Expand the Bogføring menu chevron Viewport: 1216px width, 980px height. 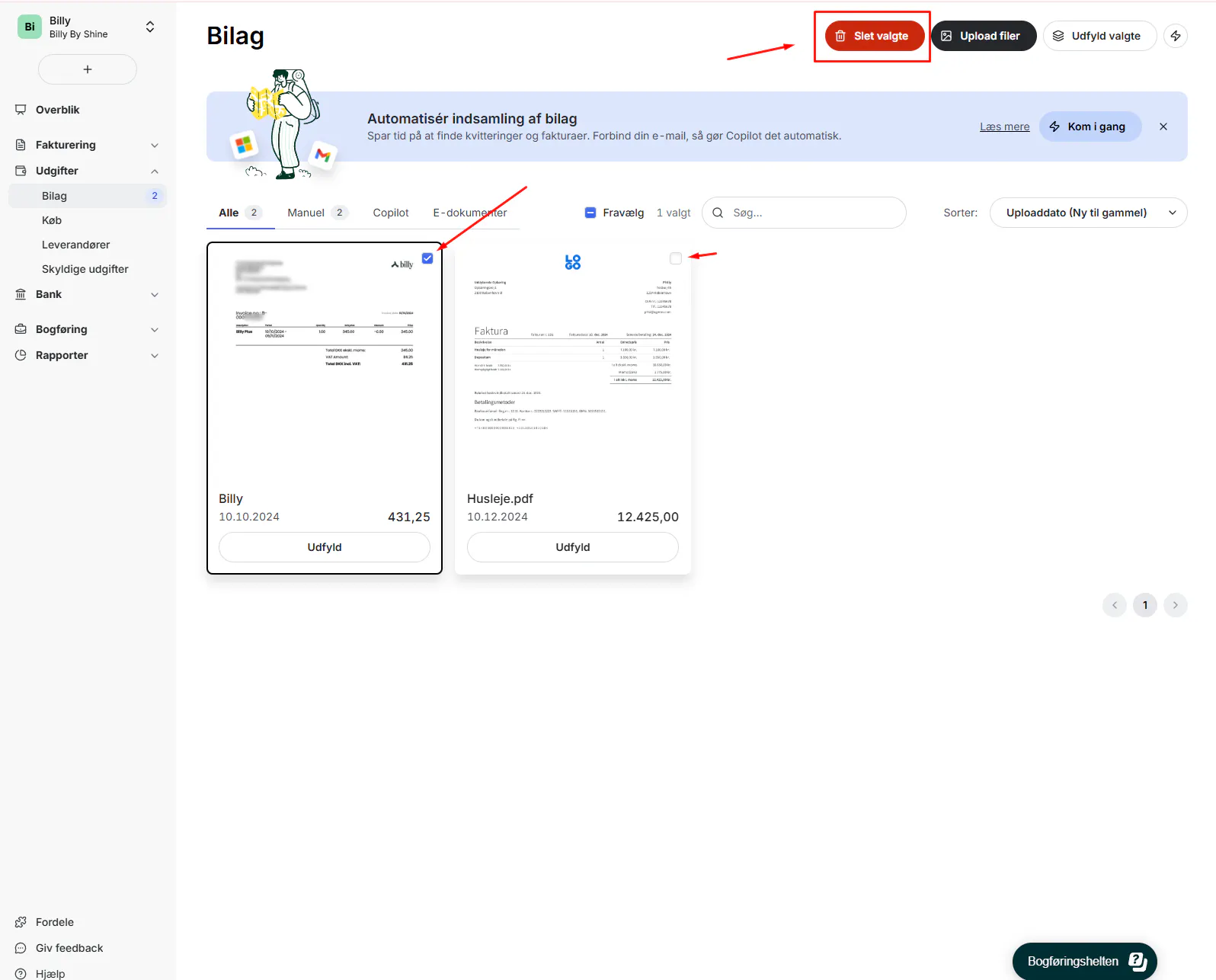pyautogui.click(x=155, y=329)
